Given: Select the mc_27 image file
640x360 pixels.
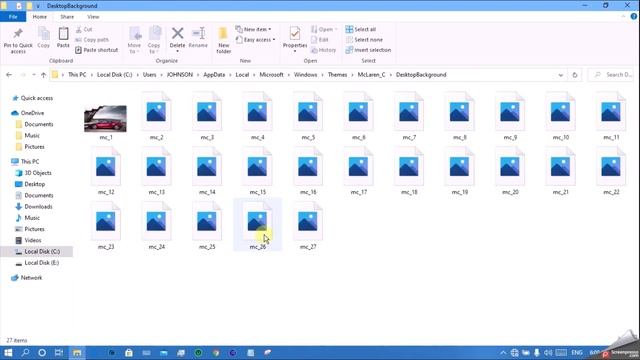Looking at the screenshot, I should [x=308, y=226].
